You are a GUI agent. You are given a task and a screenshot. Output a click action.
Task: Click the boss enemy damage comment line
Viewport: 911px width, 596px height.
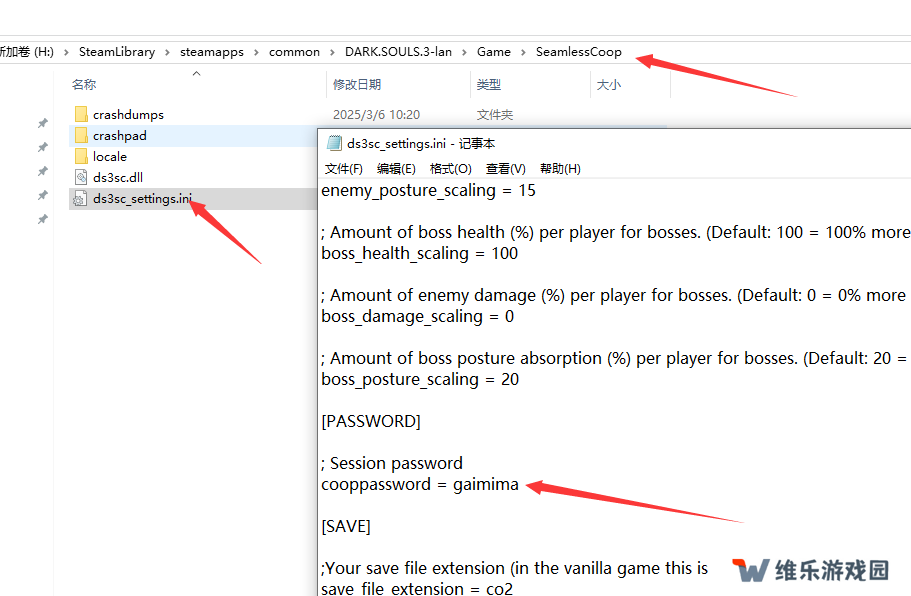point(614,296)
